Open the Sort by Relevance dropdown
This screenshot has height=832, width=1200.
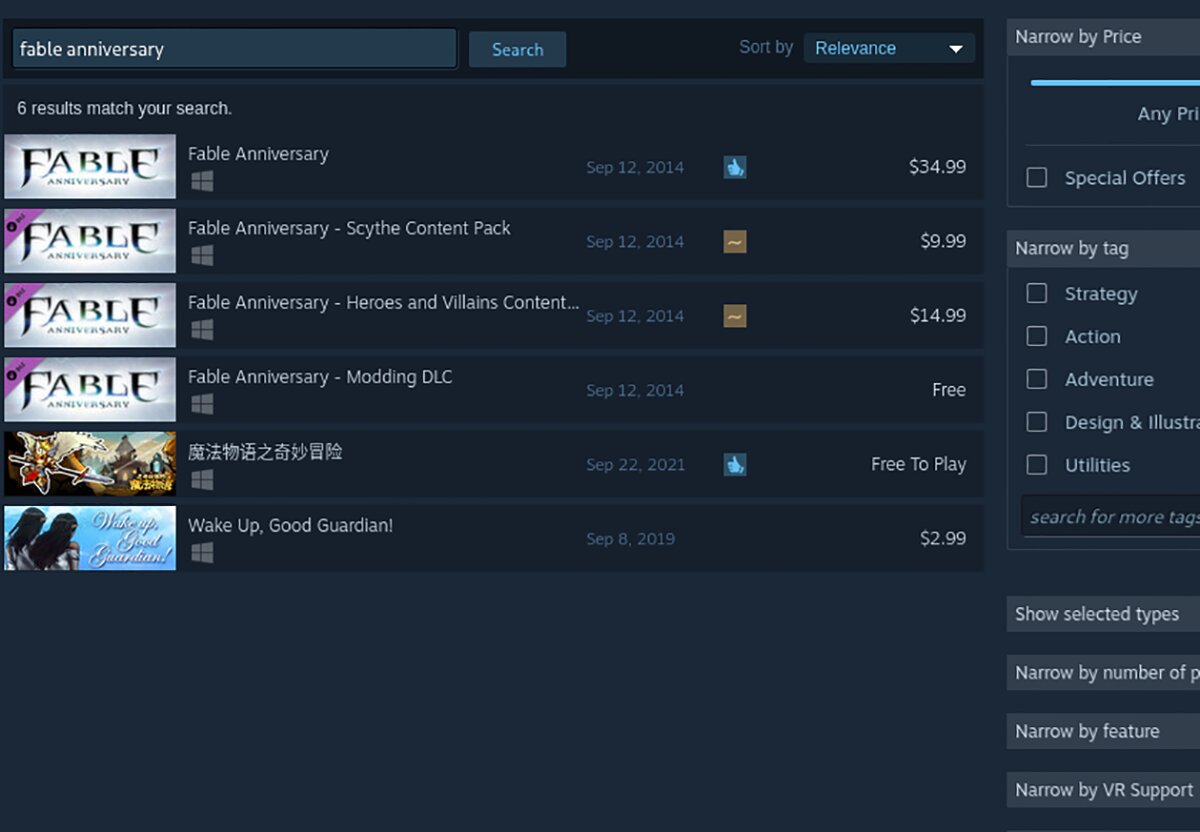pos(889,48)
